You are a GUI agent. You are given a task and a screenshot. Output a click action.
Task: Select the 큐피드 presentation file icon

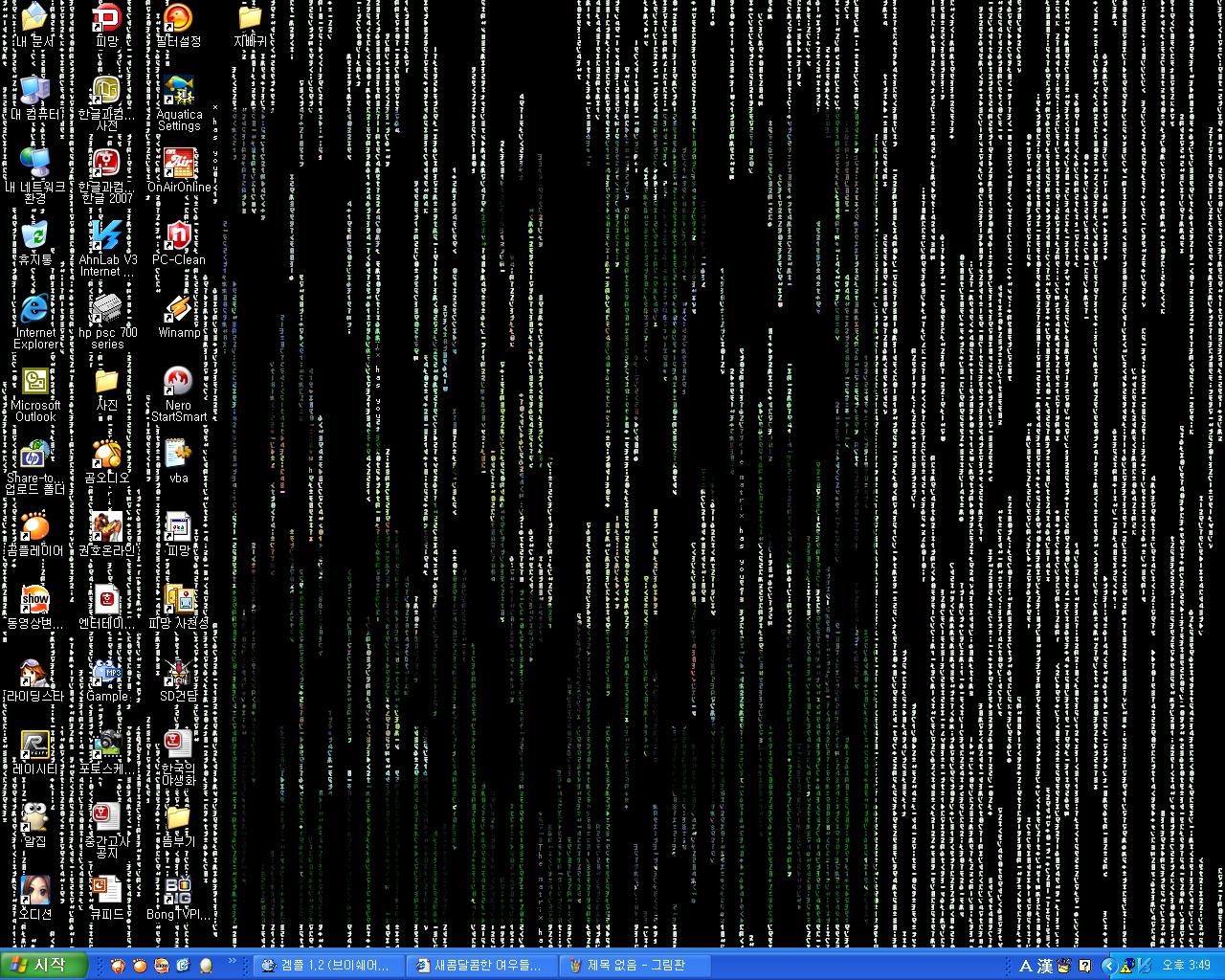[107, 897]
